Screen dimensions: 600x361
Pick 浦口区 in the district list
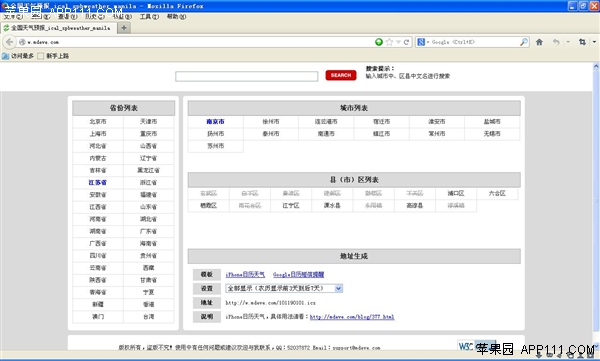pos(456,193)
